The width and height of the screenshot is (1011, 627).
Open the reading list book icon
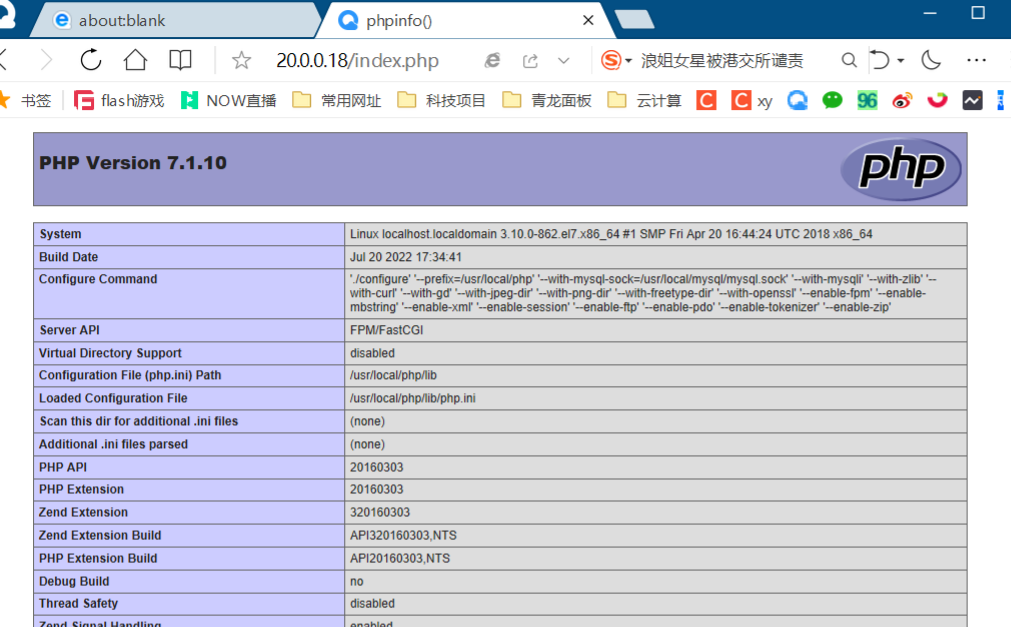(180, 60)
